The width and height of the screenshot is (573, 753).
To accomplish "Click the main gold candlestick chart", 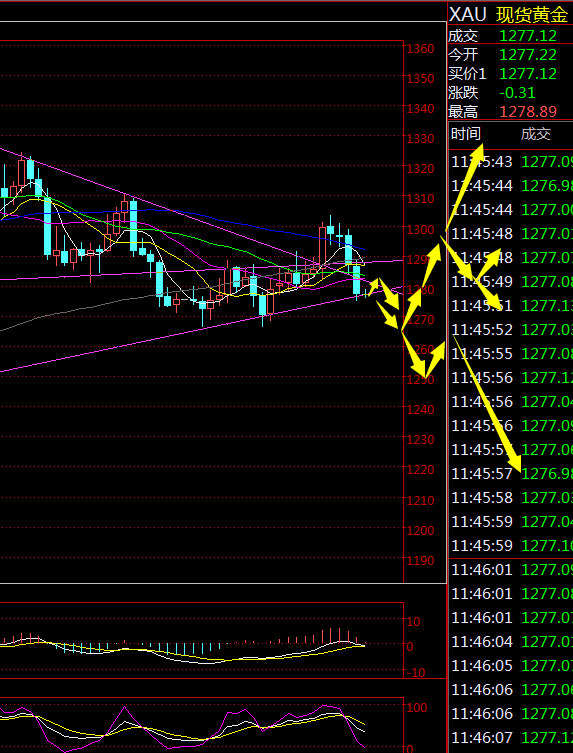I will 202,311.
